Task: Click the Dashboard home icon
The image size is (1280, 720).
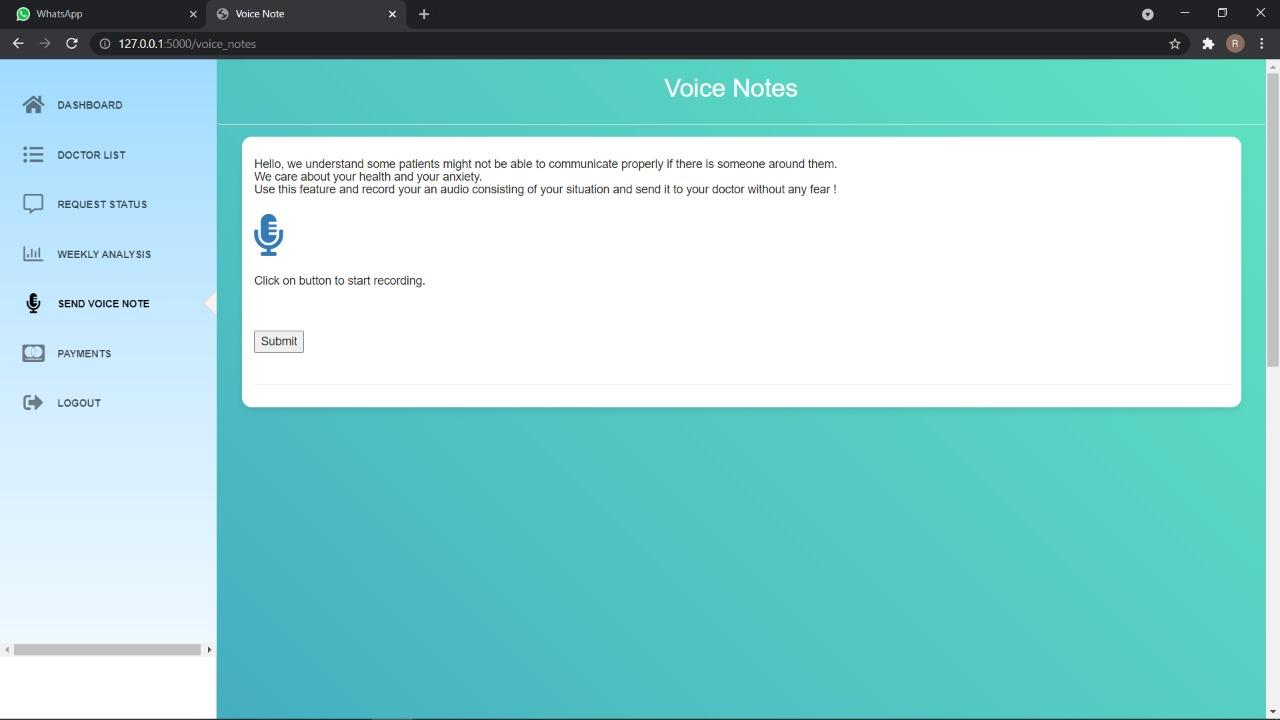Action: (33, 105)
